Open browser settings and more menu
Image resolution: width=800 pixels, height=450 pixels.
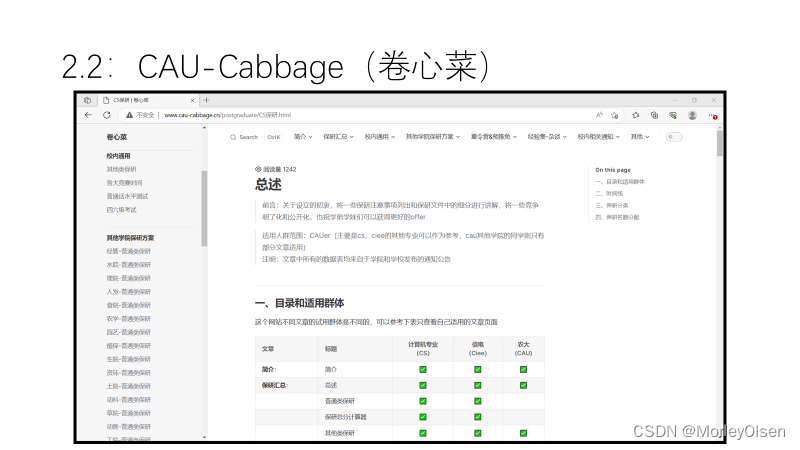pyautogui.click(x=712, y=116)
